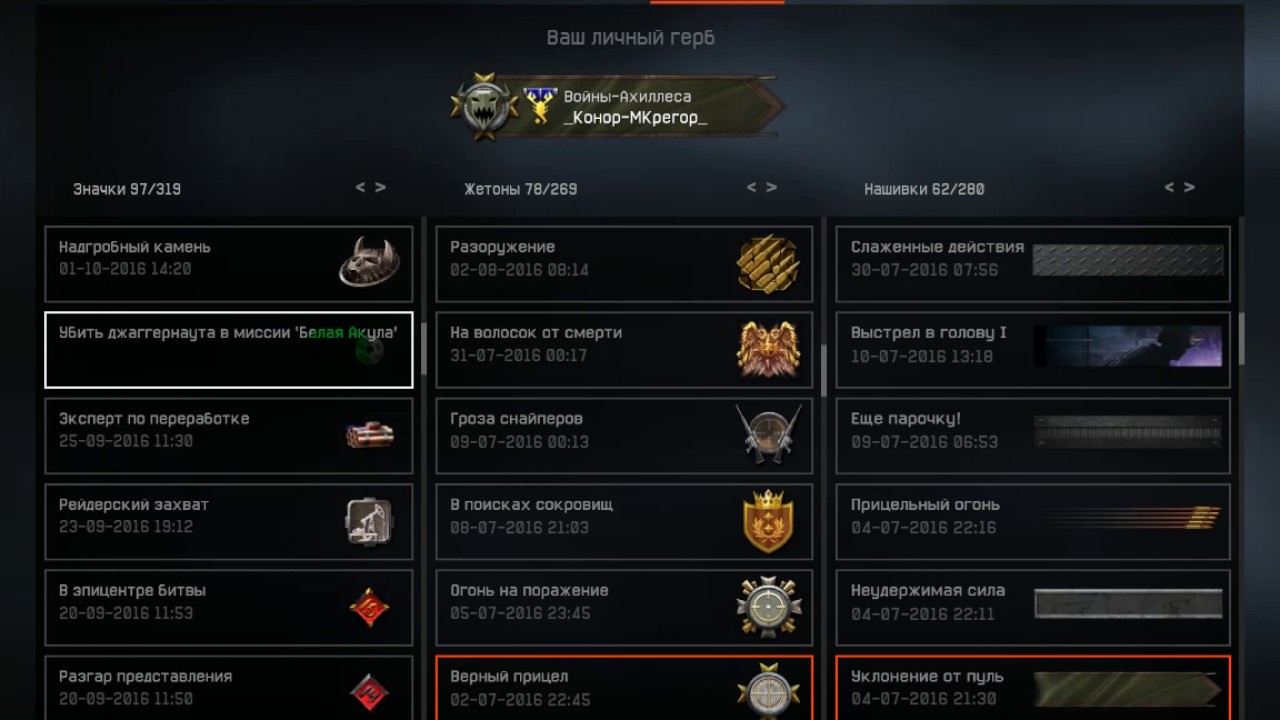Advance to next Нашивки page
The image size is (1280, 720).
coord(1189,187)
